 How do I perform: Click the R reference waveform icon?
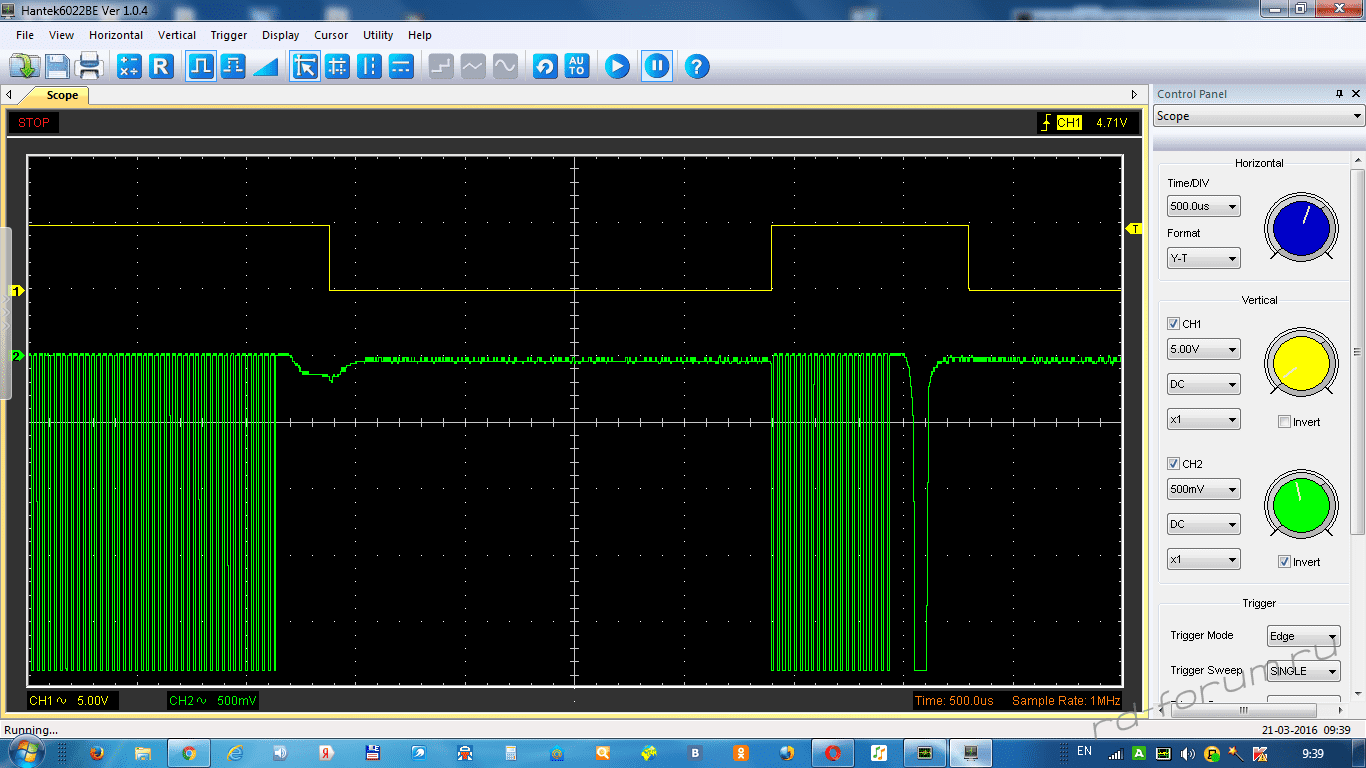(x=161, y=67)
